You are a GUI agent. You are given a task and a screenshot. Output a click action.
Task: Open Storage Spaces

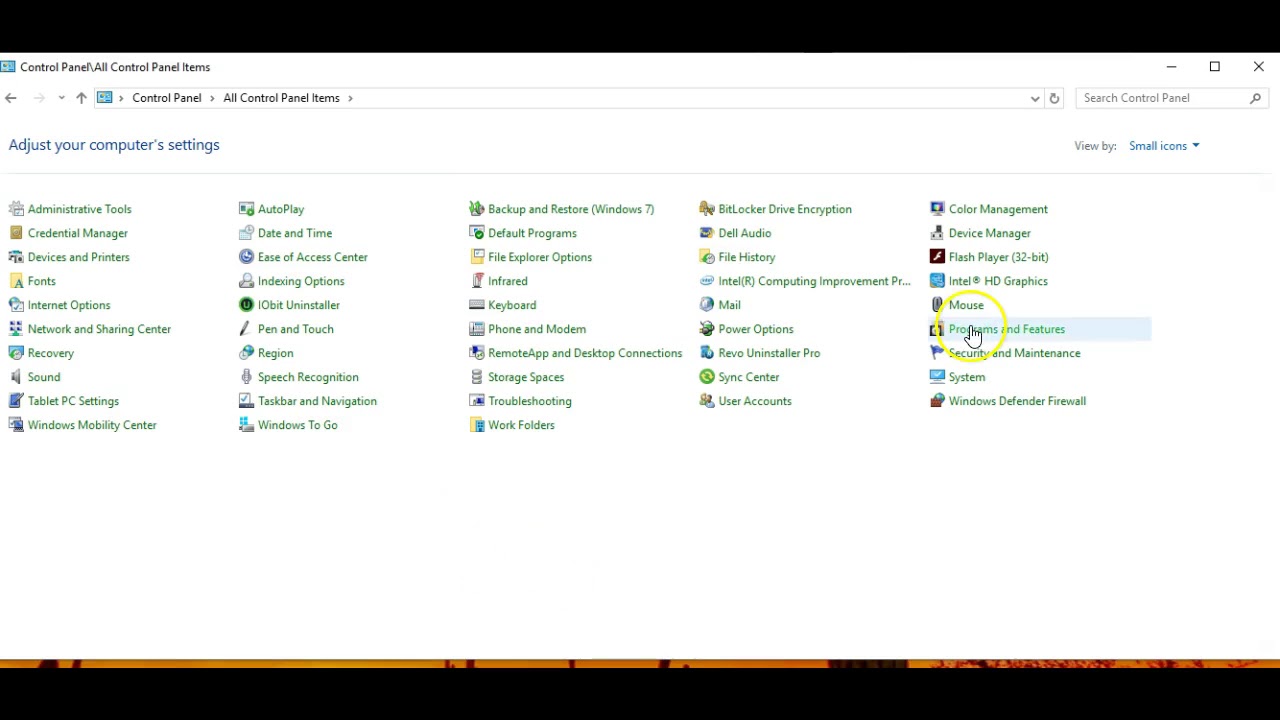526,377
